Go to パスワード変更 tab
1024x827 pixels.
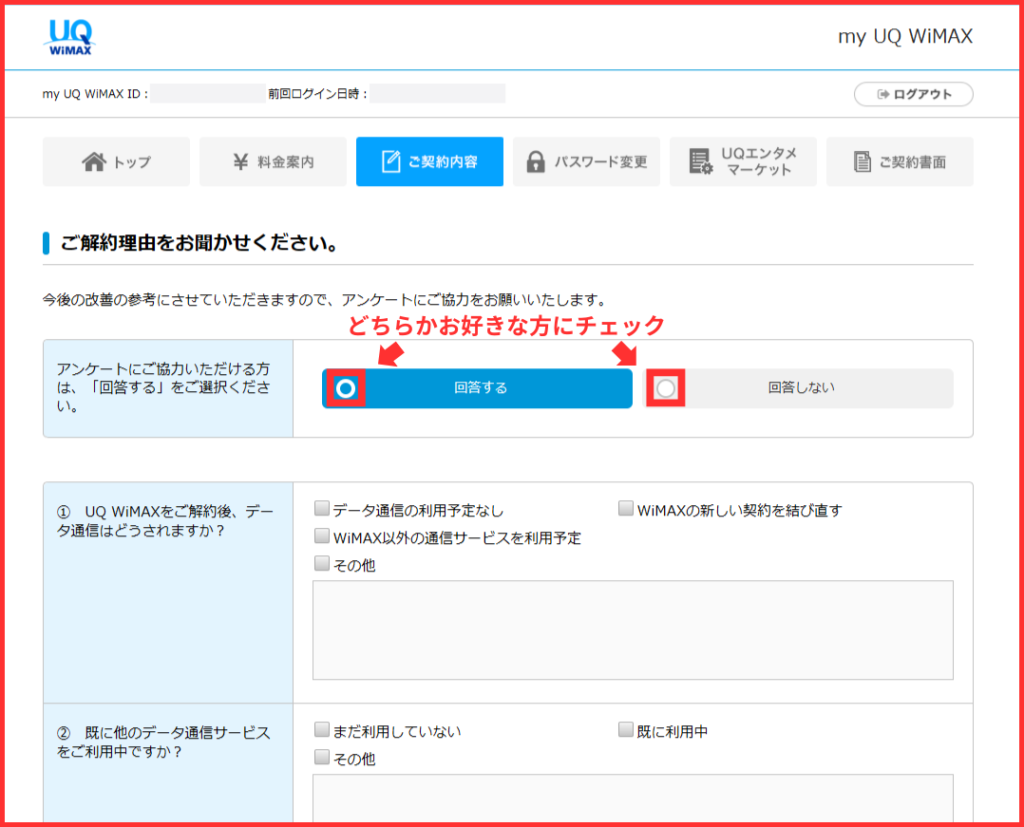(x=586, y=161)
